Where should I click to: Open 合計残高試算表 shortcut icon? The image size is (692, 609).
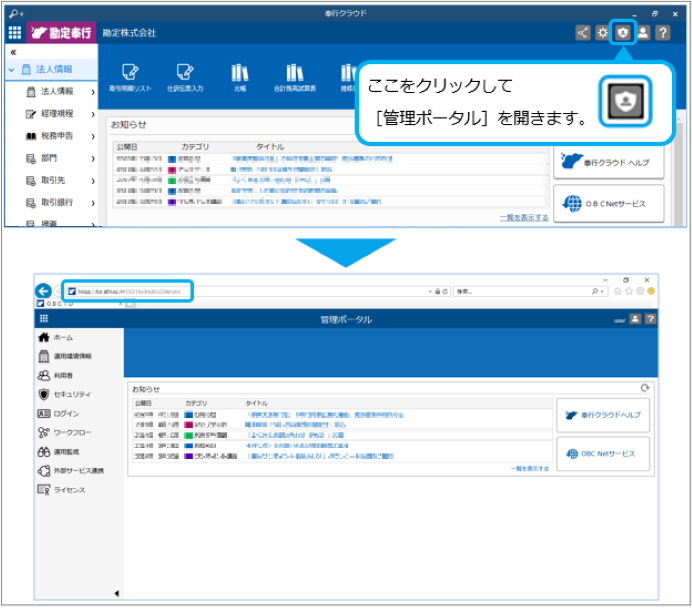coord(294,79)
